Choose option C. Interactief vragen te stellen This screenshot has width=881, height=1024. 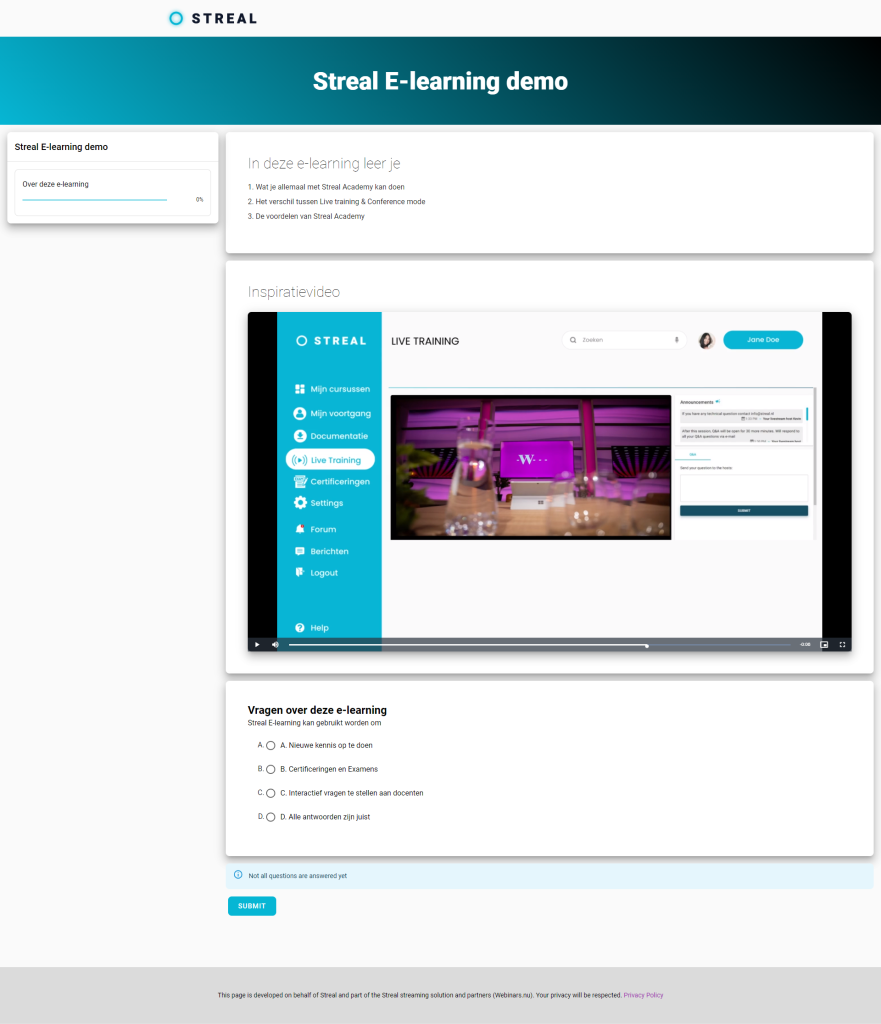[x=270, y=793]
